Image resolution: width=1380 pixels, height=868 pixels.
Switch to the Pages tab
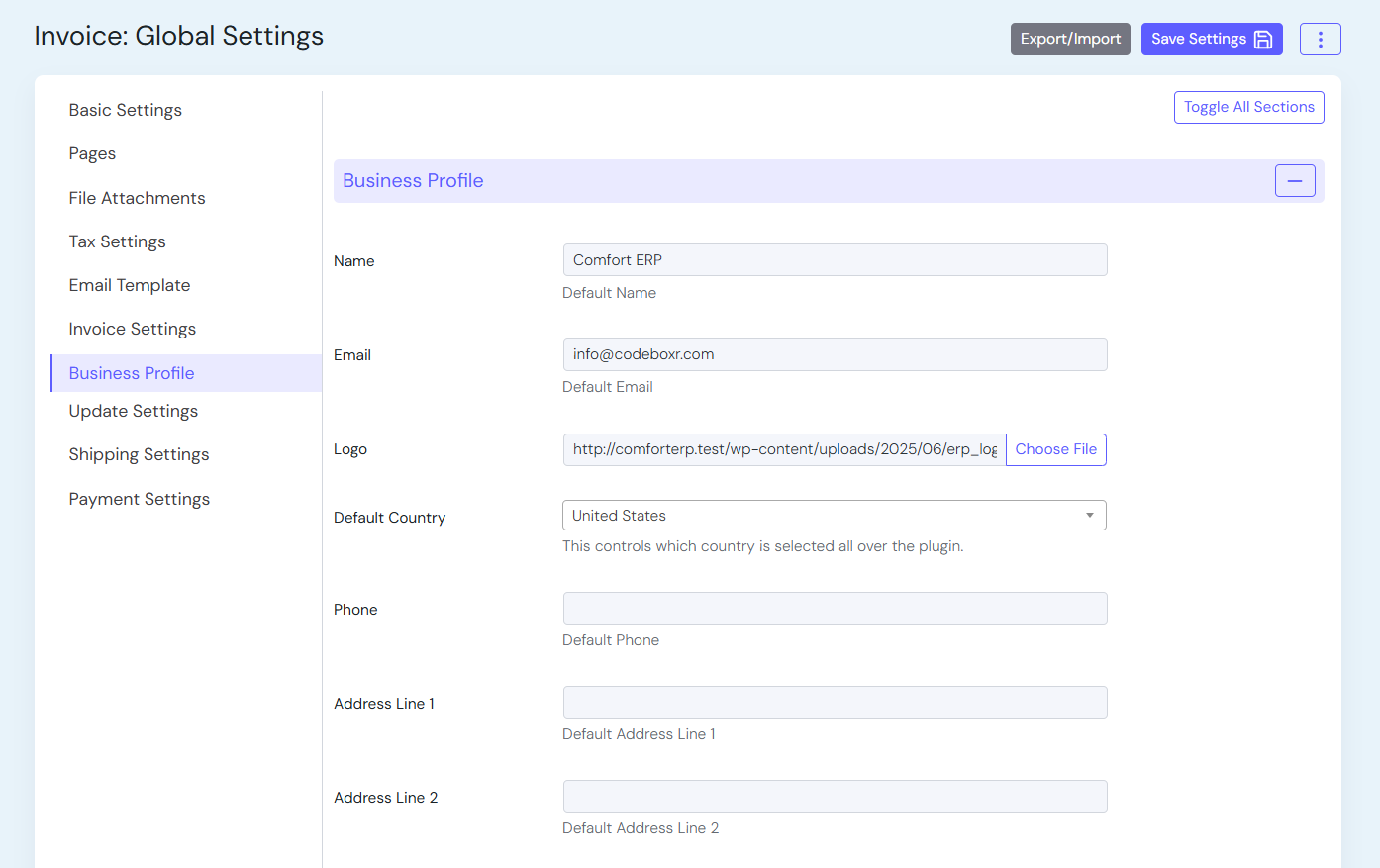pos(92,154)
